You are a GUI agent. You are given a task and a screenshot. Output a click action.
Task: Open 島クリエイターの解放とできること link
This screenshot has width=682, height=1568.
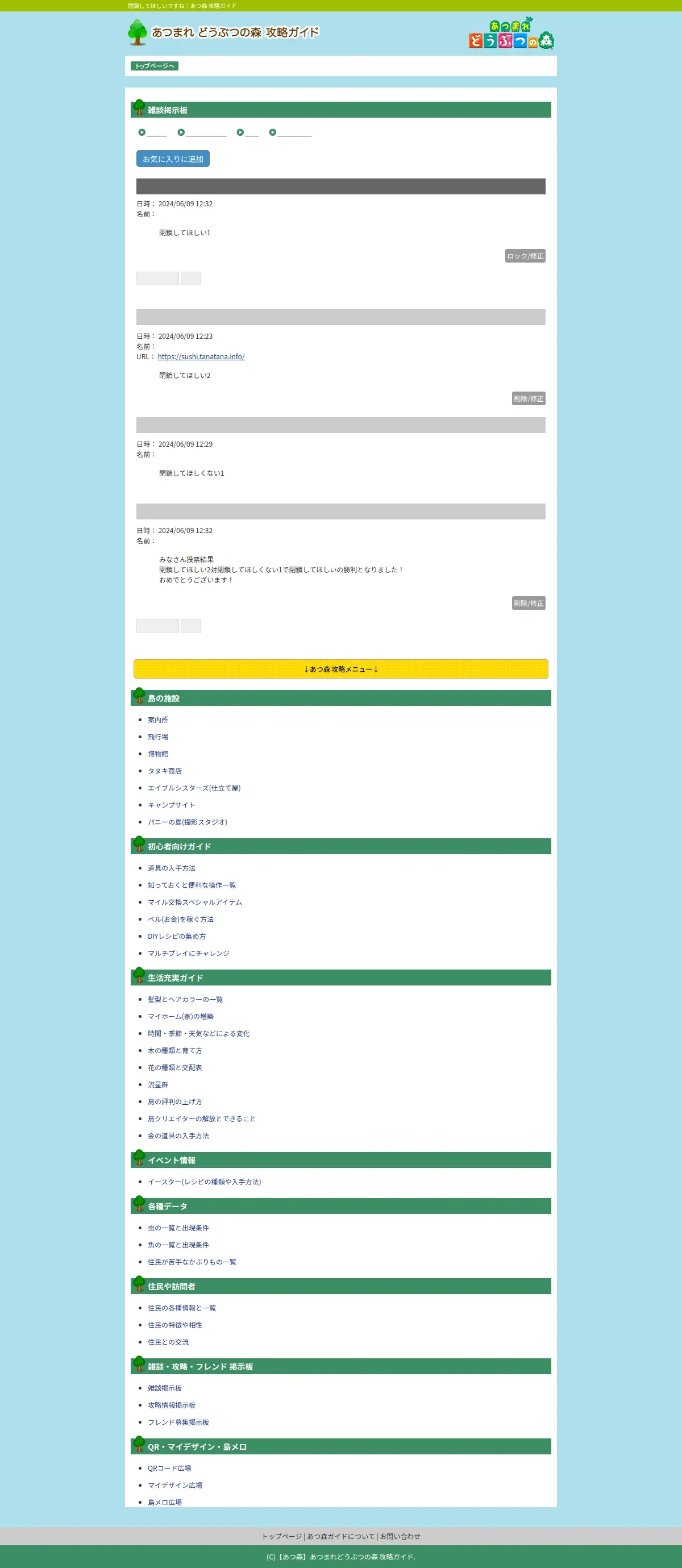point(202,1119)
